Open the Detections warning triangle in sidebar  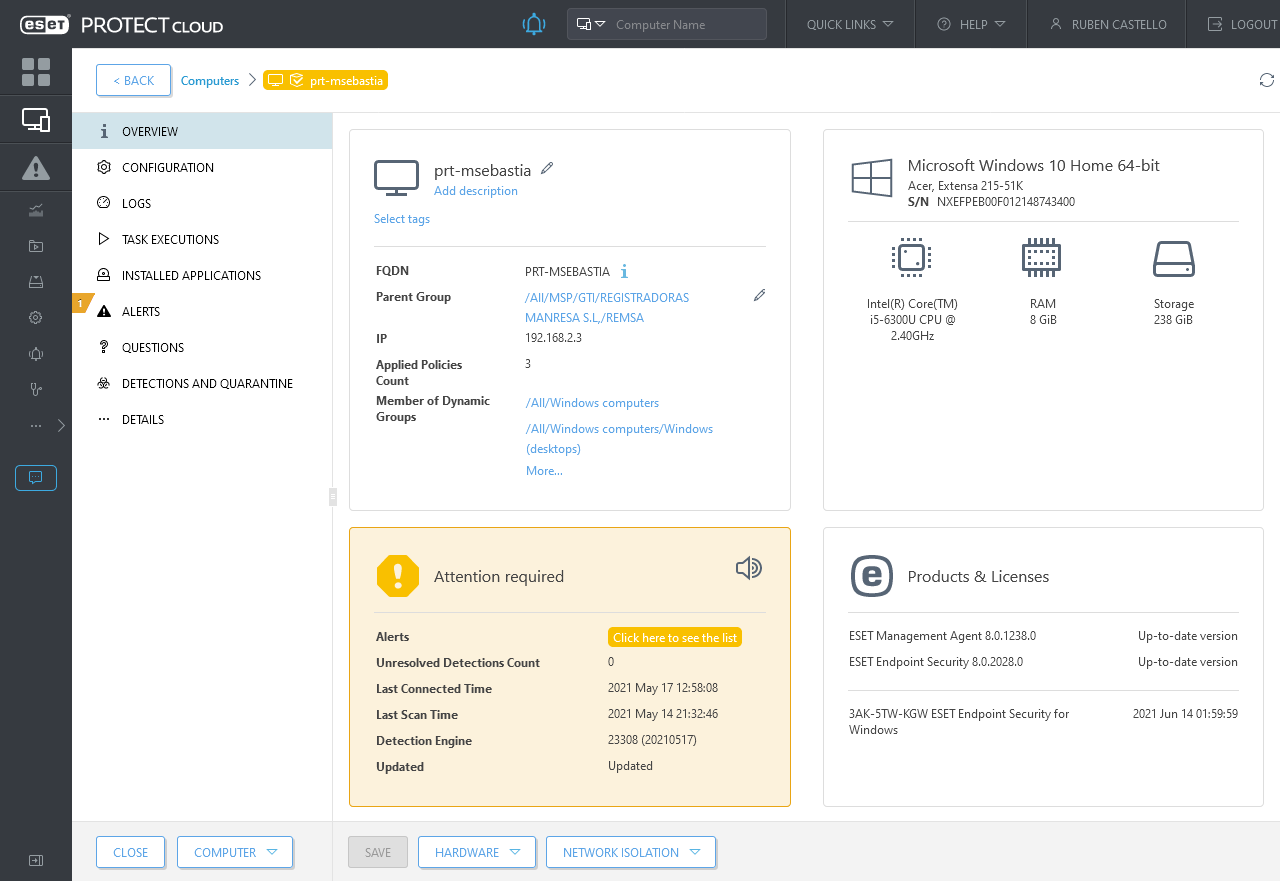36,168
